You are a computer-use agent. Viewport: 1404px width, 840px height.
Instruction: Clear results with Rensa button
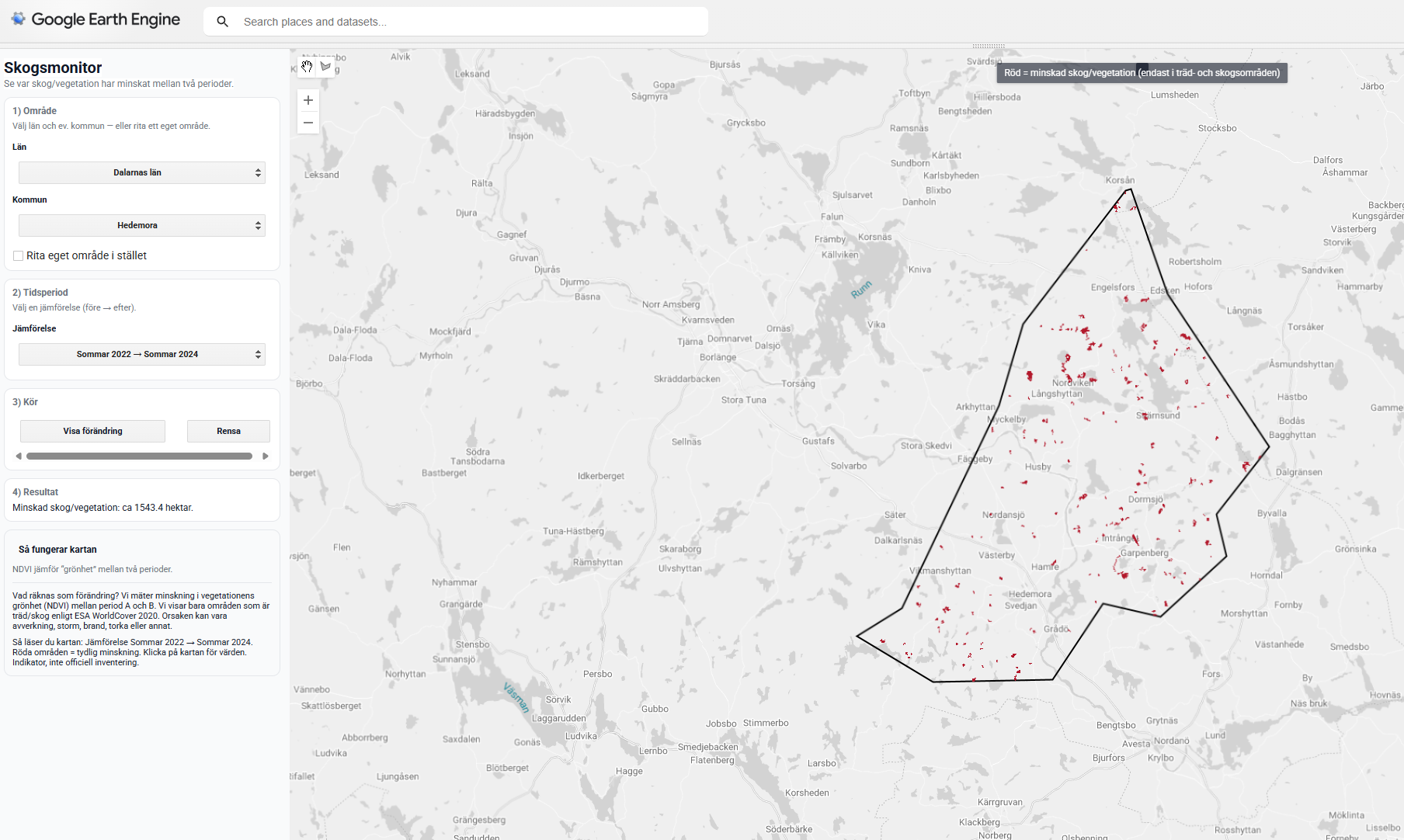228,431
